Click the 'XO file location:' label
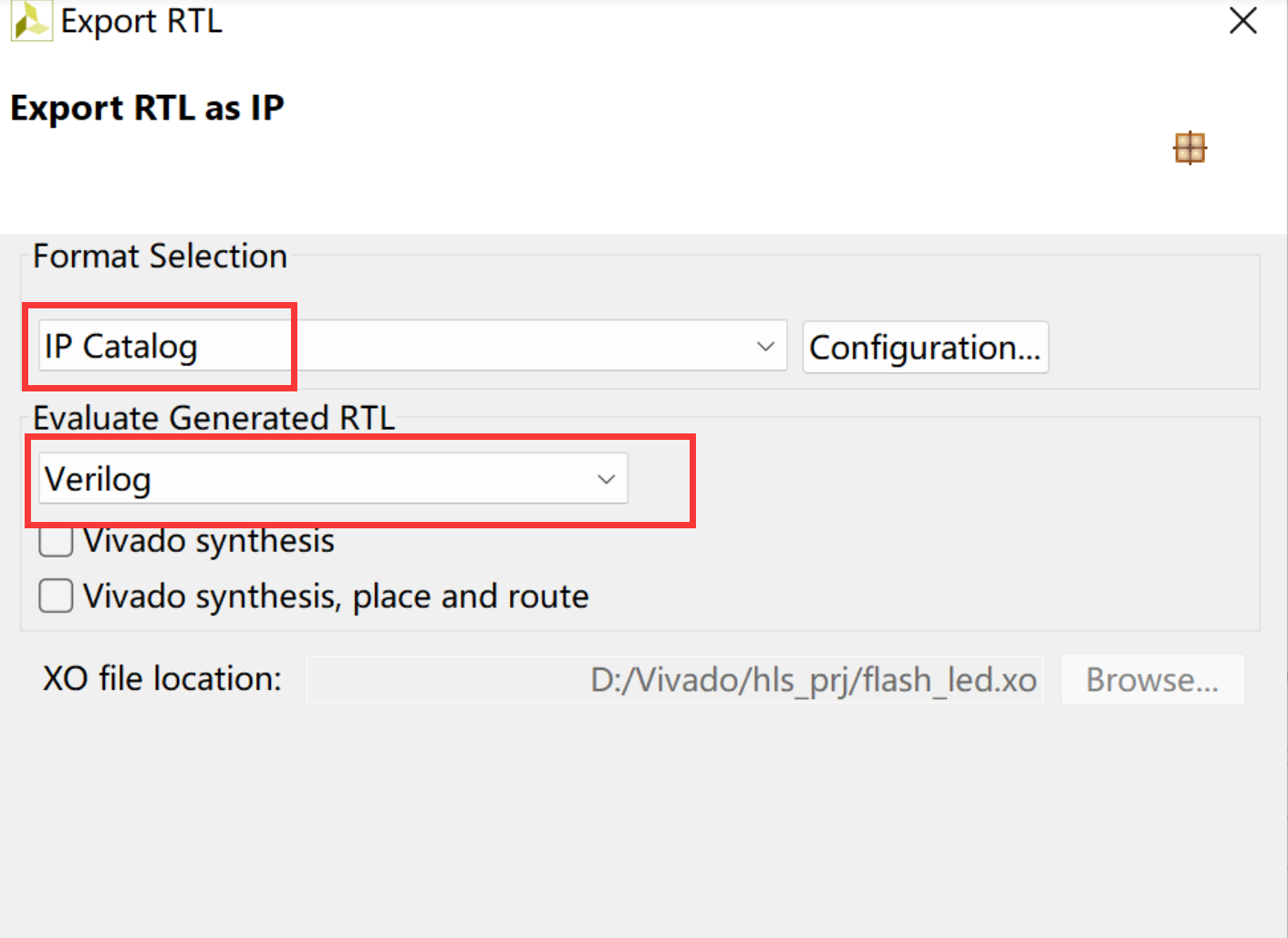1288x938 pixels. [162, 679]
